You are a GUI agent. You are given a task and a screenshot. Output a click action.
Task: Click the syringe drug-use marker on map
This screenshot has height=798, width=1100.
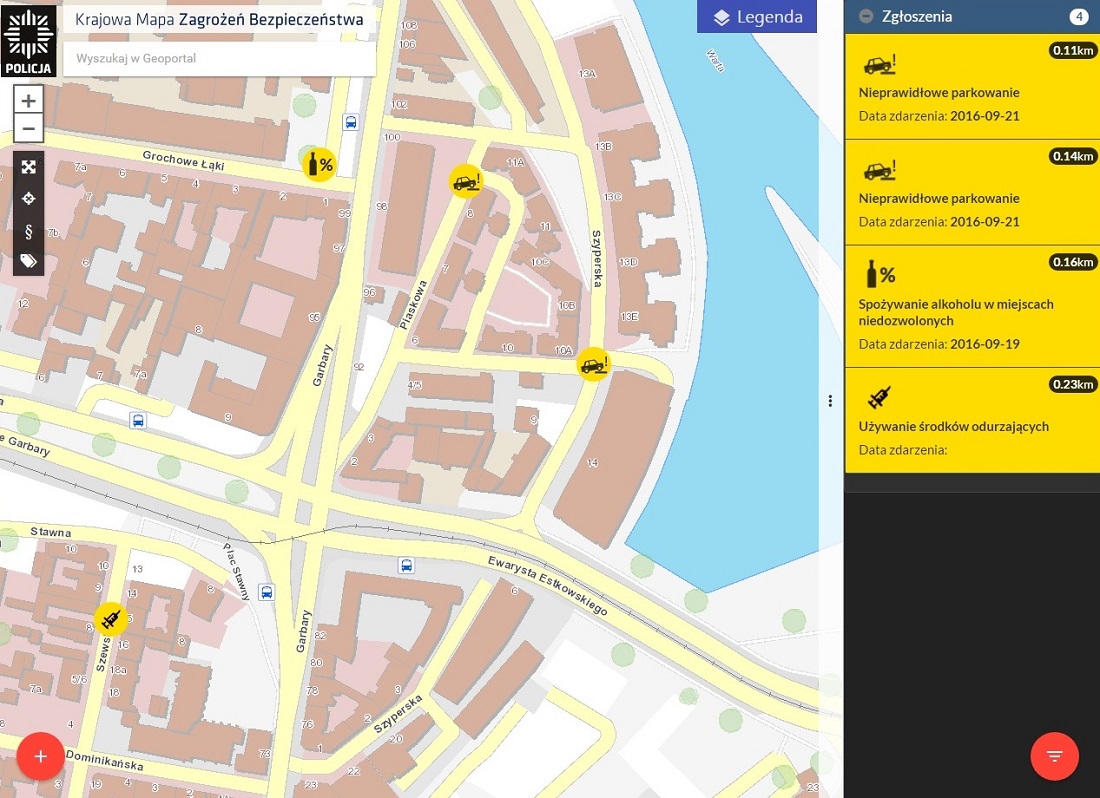click(x=111, y=620)
